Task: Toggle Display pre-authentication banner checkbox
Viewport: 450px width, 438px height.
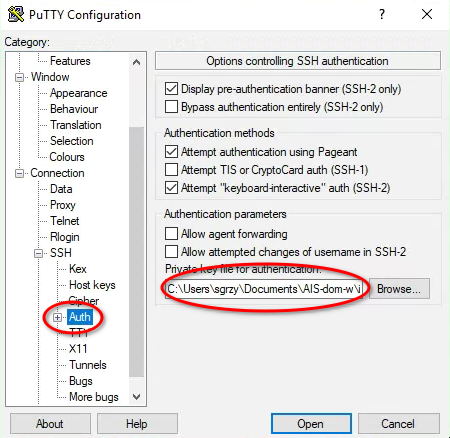Action: 171,89
